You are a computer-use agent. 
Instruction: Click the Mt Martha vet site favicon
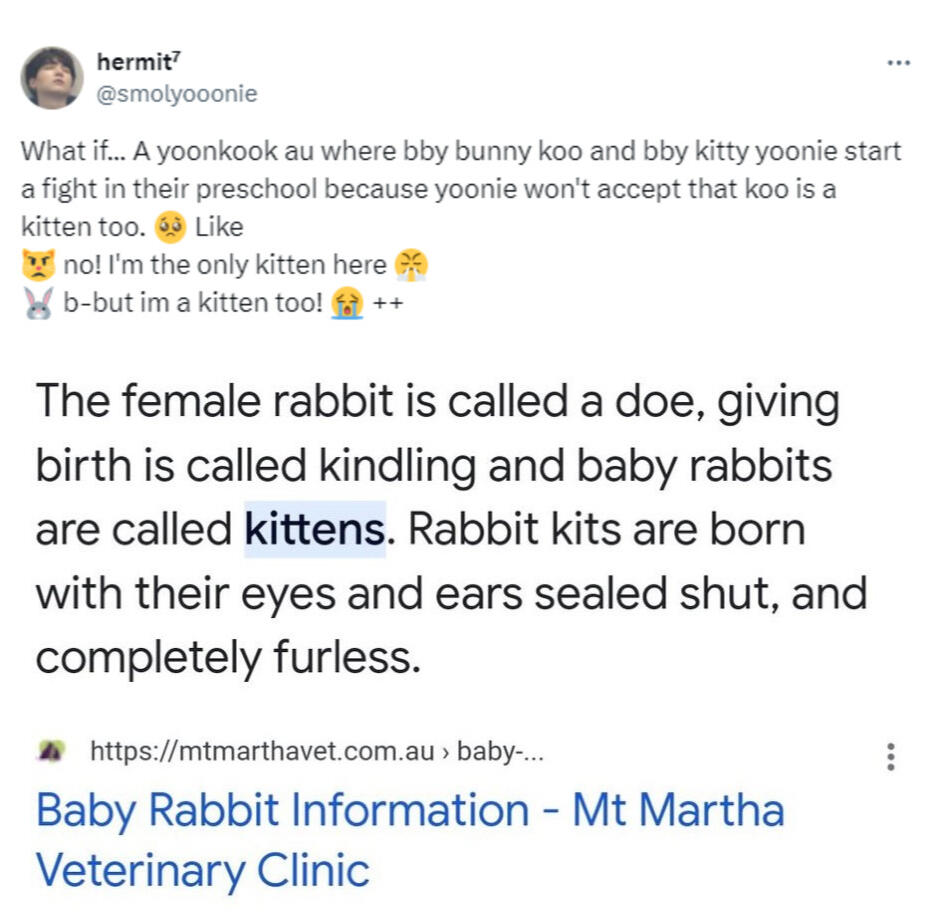49,750
